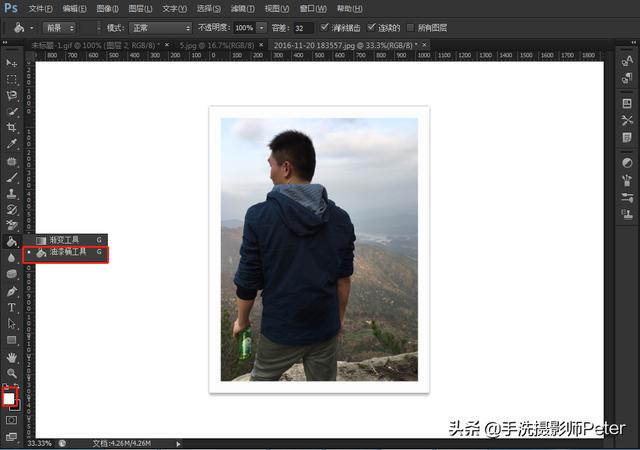The width and height of the screenshot is (640, 450).
Task: Toggle the 连续的 contiguous checkbox
Action: pos(373,28)
